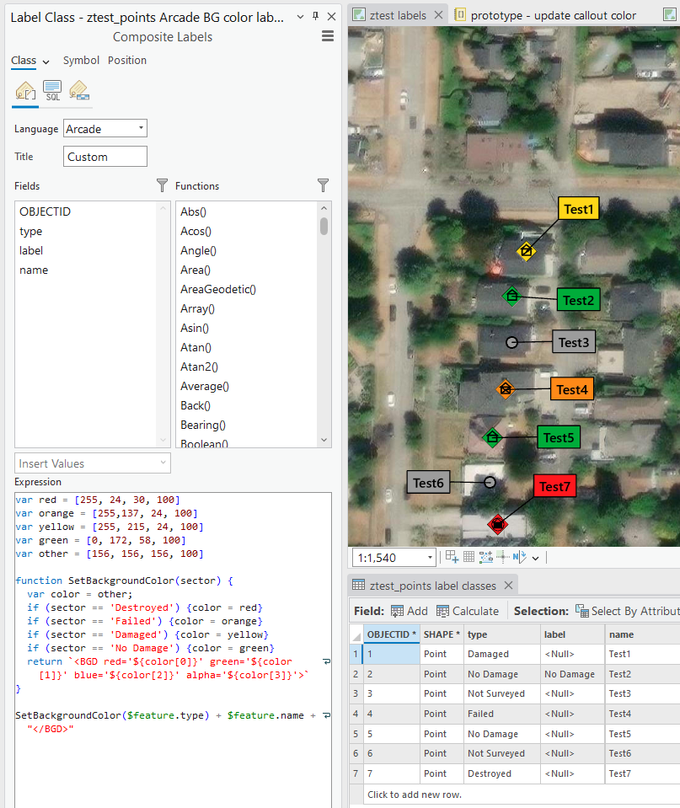Select the Bearing() function
The image size is (680, 808).
coord(203,425)
